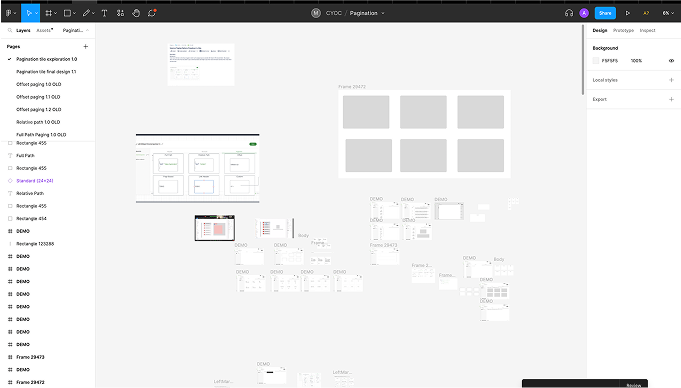Click the text icon beside Relative Path layer
Screen dimensions: 681x388
(10, 193)
